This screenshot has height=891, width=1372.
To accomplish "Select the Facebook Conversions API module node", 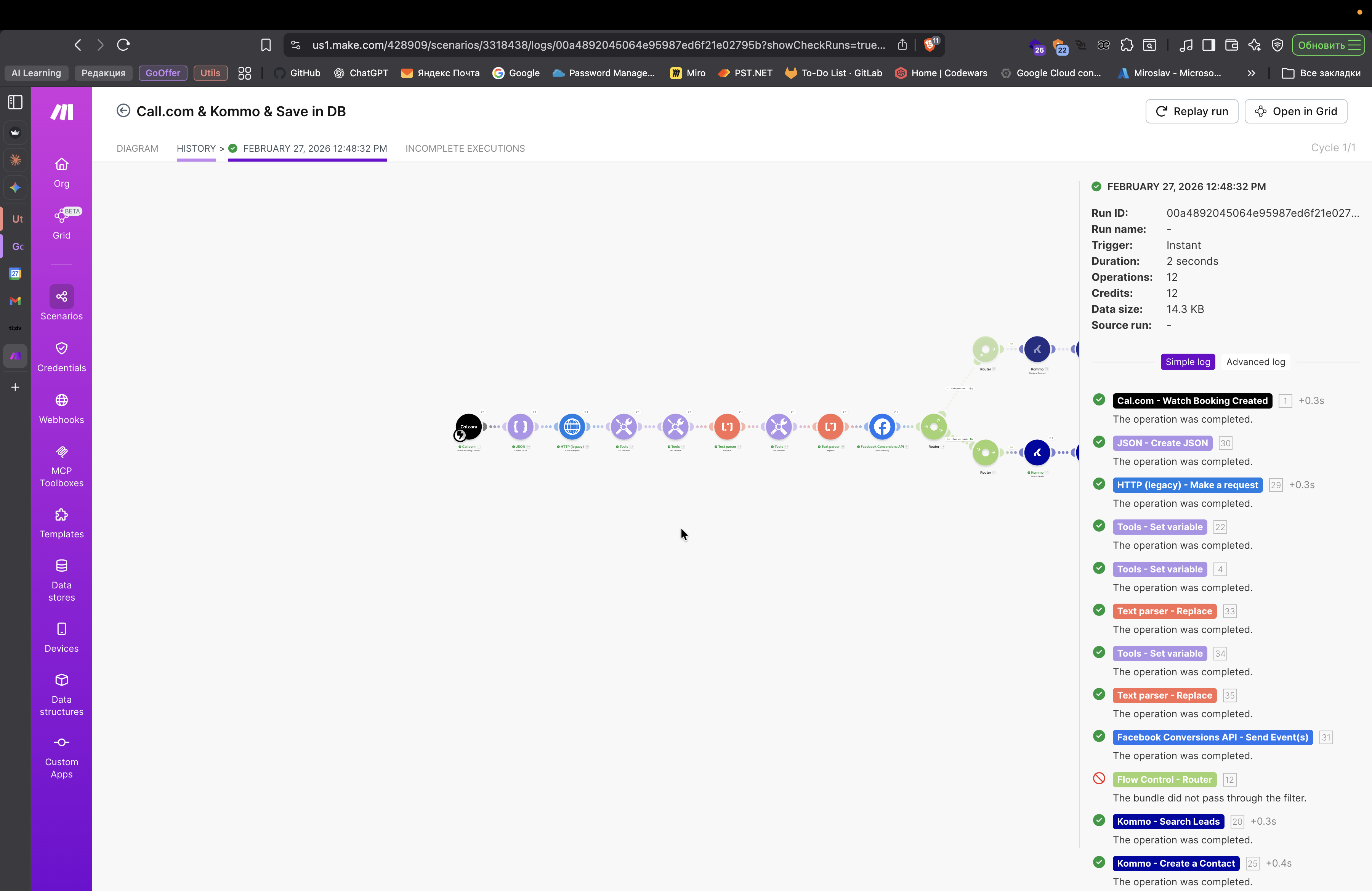I will (x=882, y=426).
